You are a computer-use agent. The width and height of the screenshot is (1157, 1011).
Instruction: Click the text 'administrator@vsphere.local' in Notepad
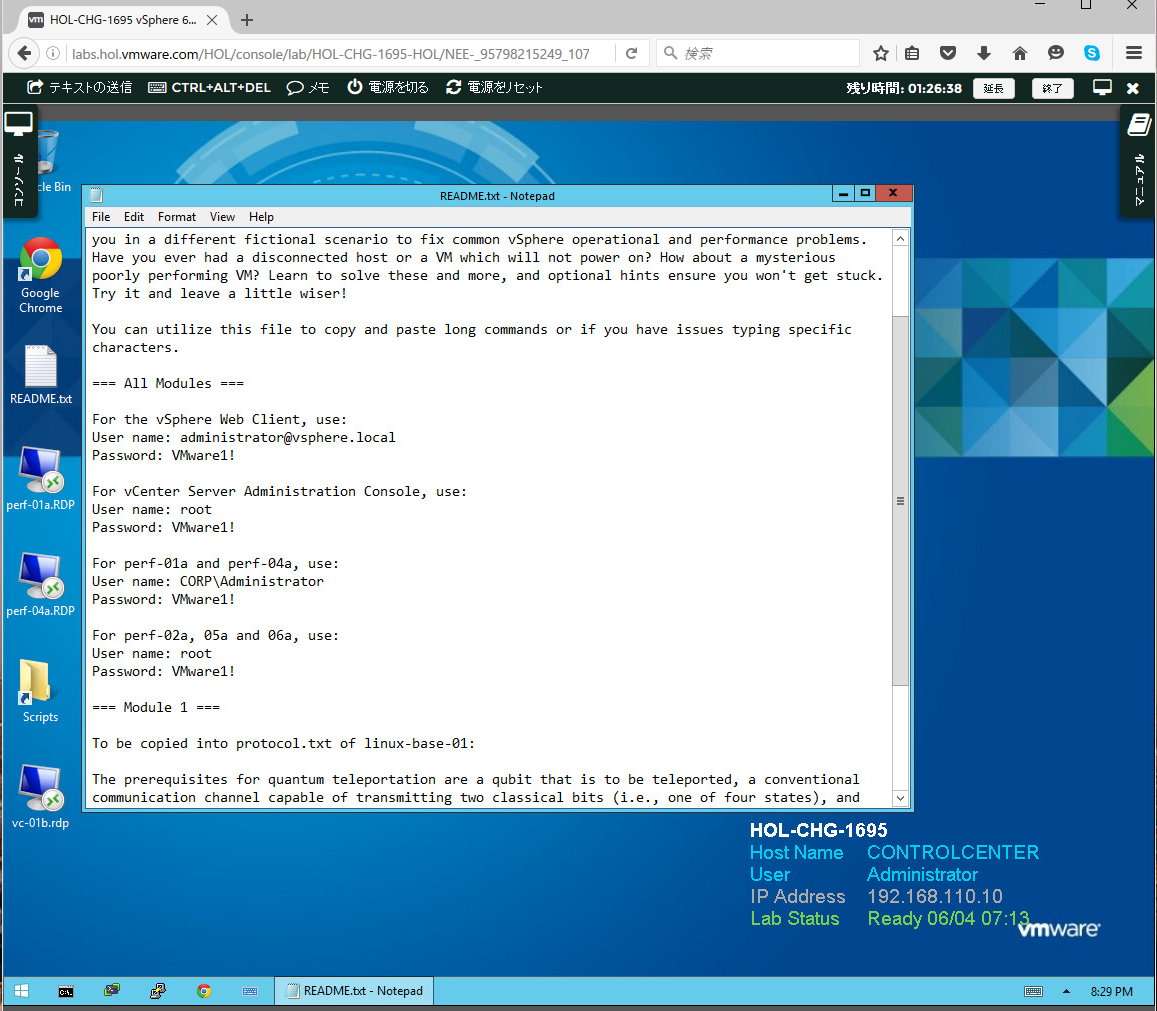[288, 437]
